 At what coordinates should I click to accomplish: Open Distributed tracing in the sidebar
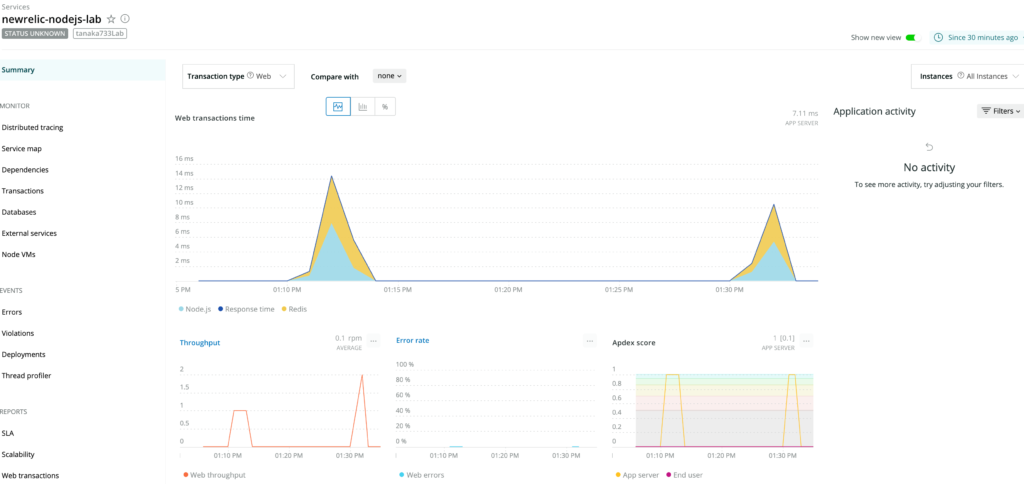pyautogui.click(x=33, y=127)
